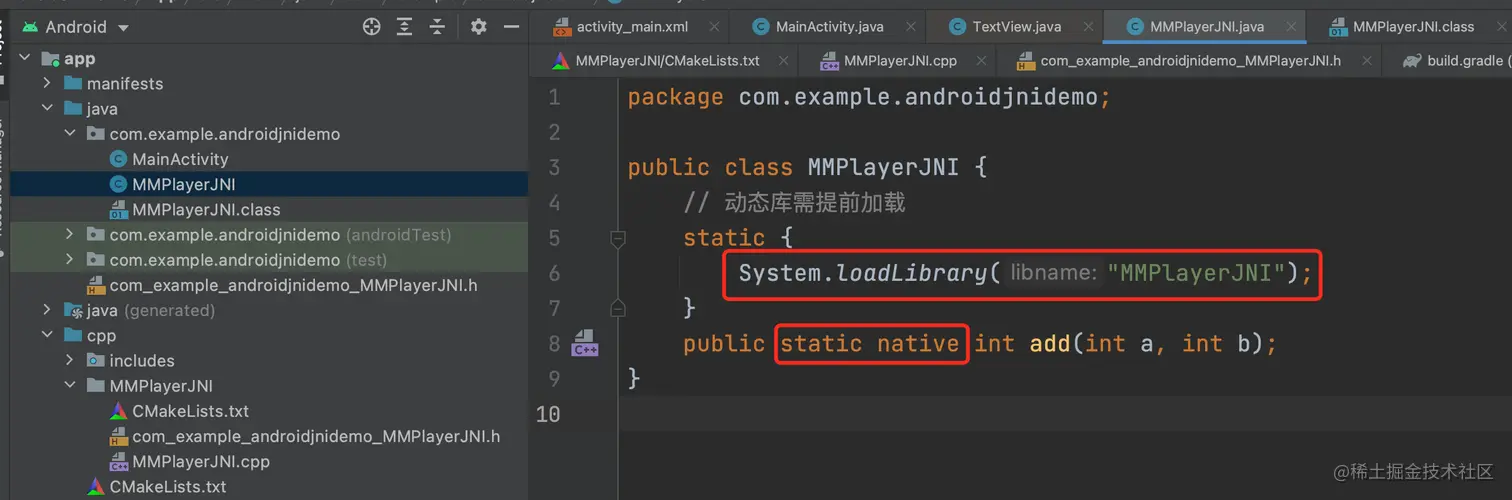Click the package declaration on line 1
Image resolution: width=1512 pixels, height=500 pixels.
coord(869,97)
